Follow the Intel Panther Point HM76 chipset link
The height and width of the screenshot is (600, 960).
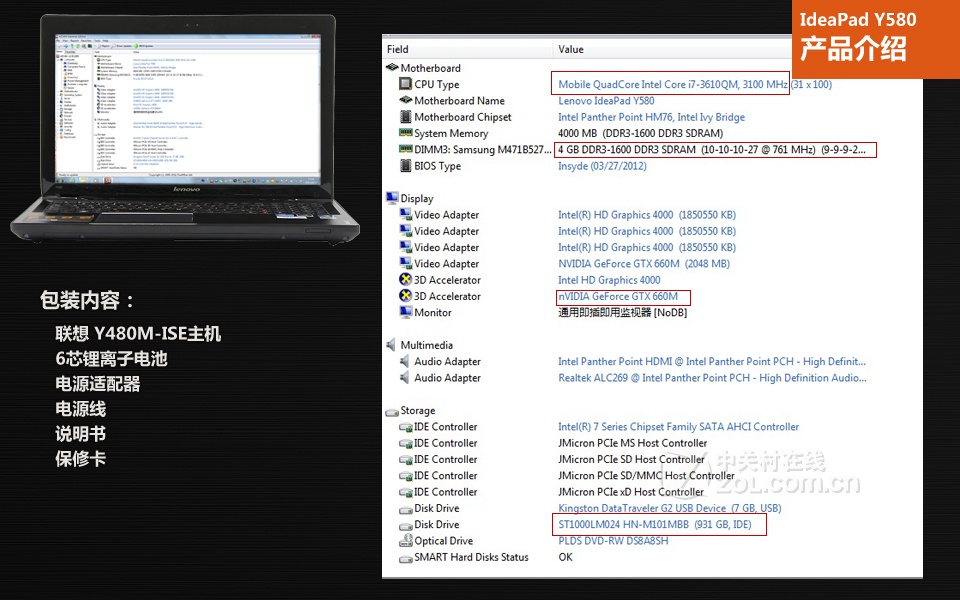click(651, 117)
